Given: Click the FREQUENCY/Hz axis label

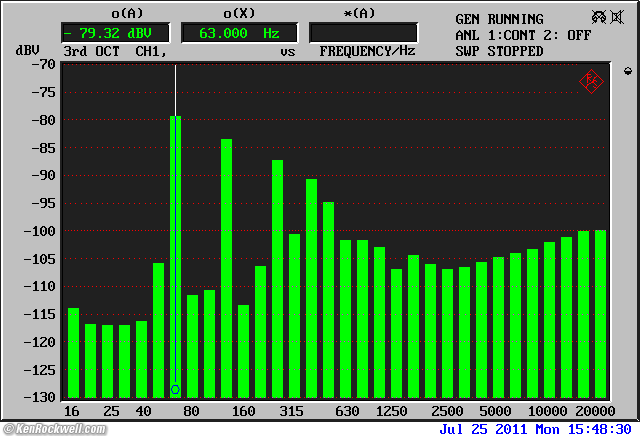Looking at the screenshot, I should (x=368, y=51).
